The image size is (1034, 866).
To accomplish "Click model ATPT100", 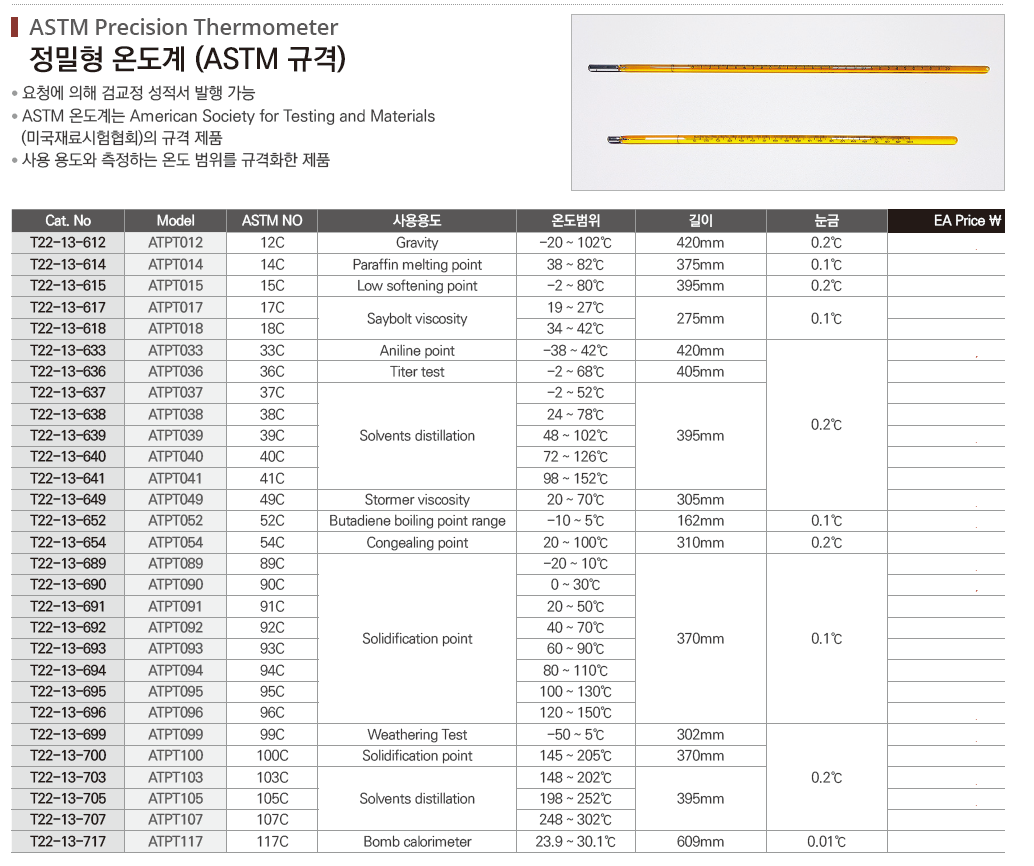I will click(x=175, y=755).
